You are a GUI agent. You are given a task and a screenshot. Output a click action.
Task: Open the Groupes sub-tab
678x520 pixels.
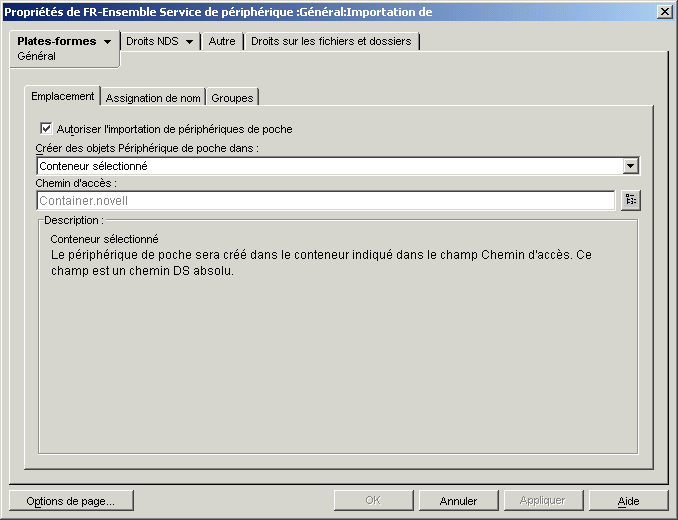pyautogui.click(x=232, y=98)
